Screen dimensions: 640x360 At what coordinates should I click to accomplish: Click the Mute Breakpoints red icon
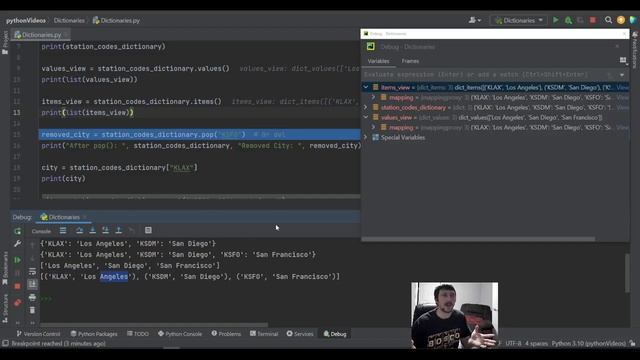(18, 302)
